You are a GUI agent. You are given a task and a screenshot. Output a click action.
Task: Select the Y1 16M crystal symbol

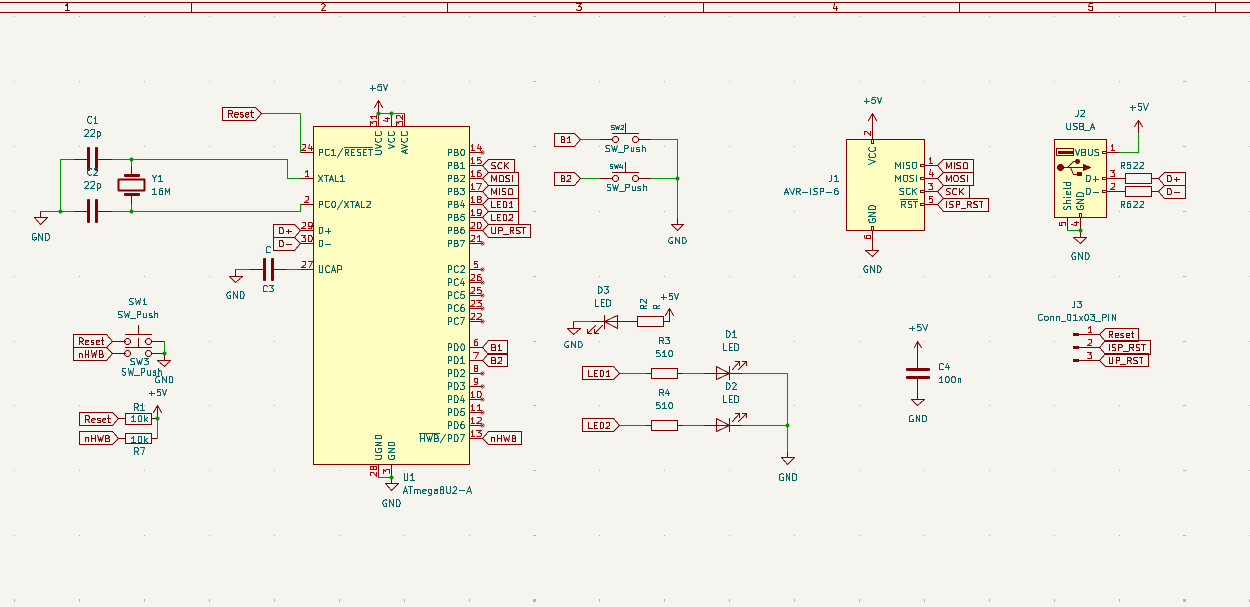[131, 184]
